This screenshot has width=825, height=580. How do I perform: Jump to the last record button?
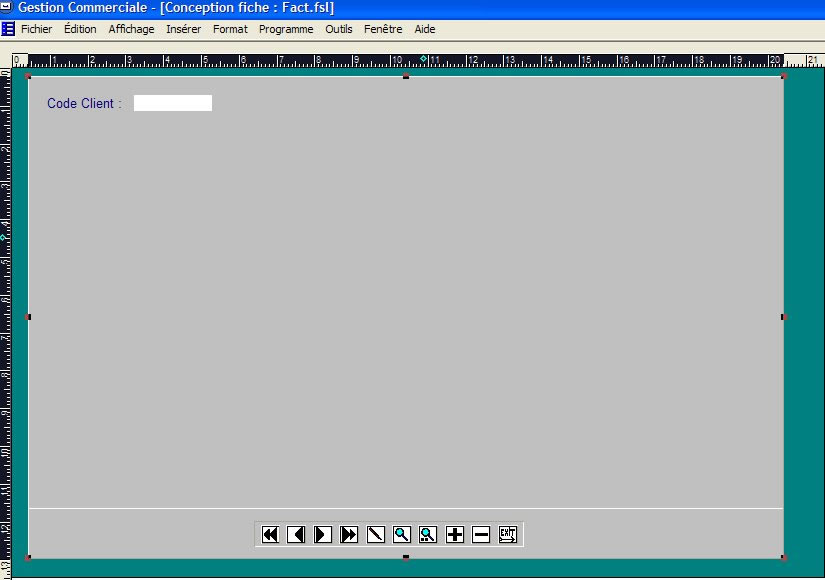tap(349, 535)
